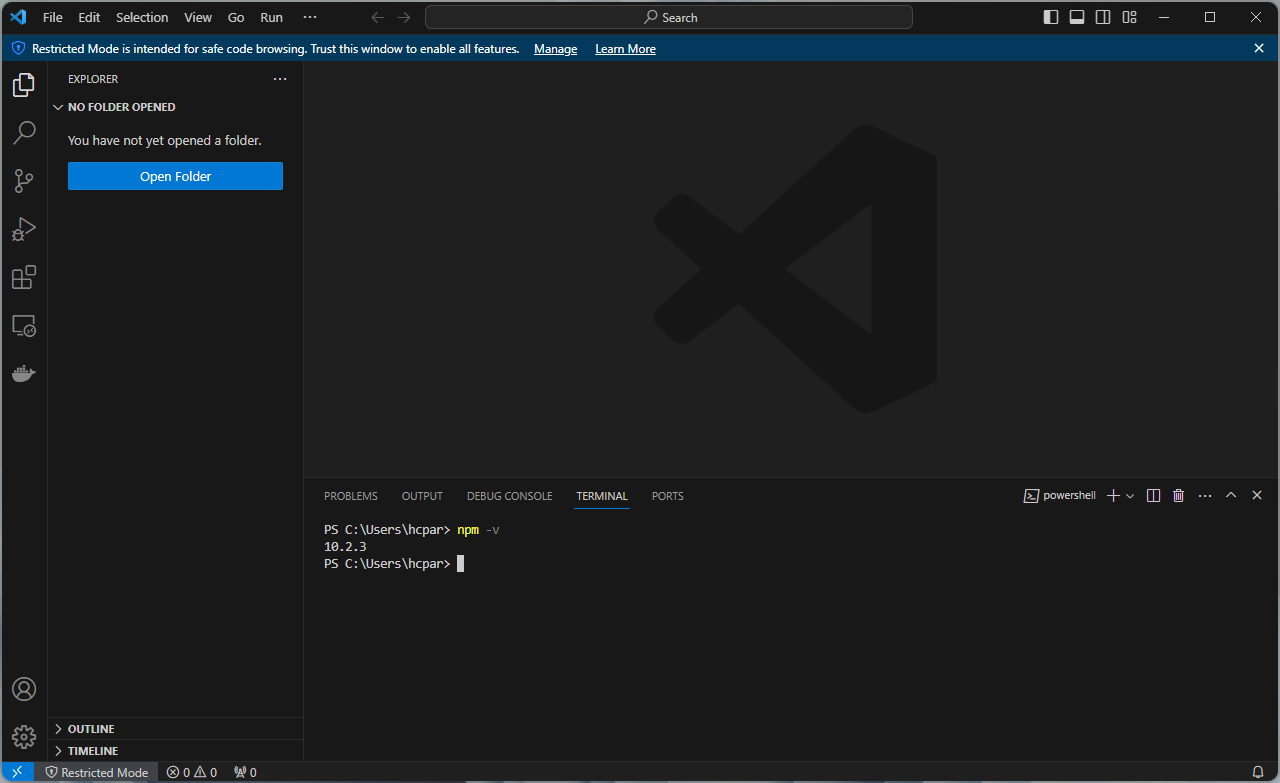The width and height of the screenshot is (1280, 783).
Task: Switch to the Debug Console tab
Action: (x=509, y=496)
